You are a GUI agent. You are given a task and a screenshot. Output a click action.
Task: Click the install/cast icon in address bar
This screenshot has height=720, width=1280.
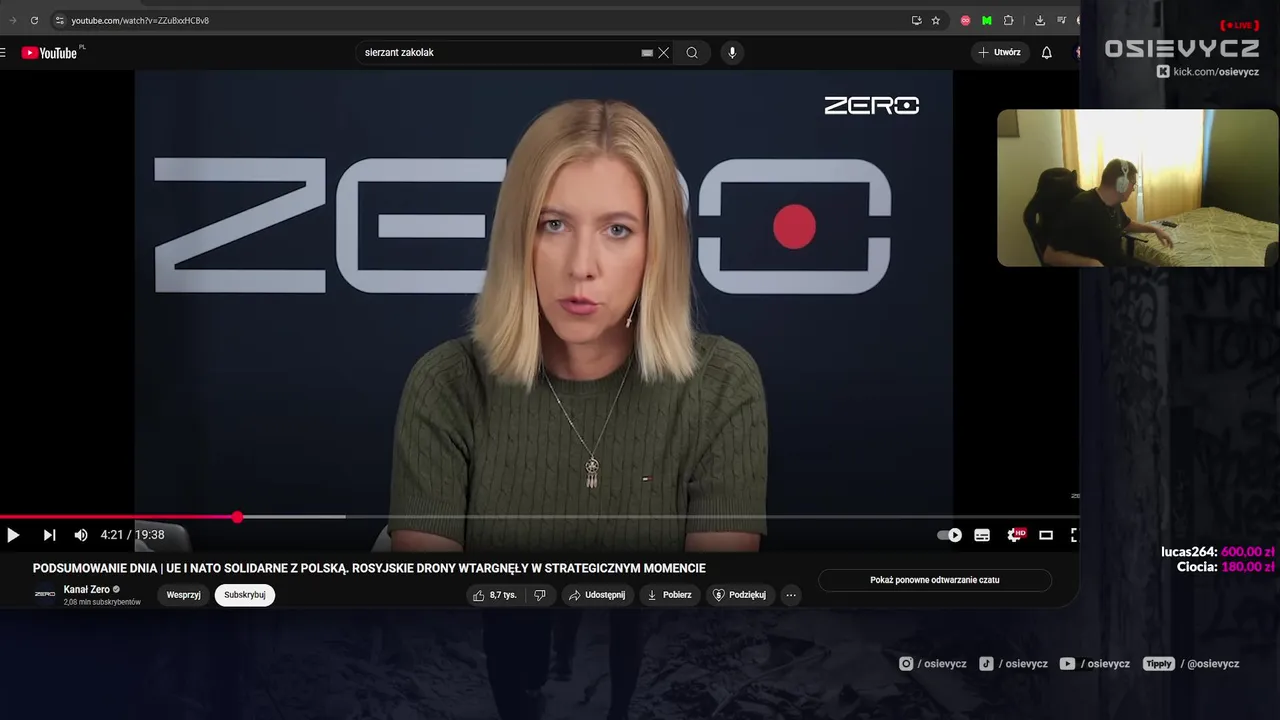(916, 20)
